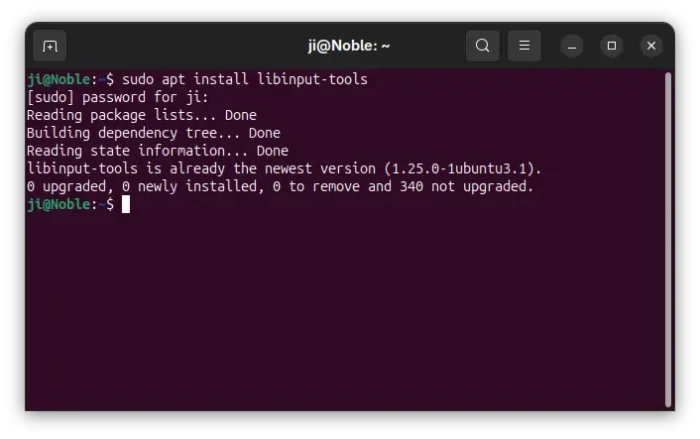Click the ji@Noble prompt on first line
700x439 pixels.
pyautogui.click(x=62, y=79)
